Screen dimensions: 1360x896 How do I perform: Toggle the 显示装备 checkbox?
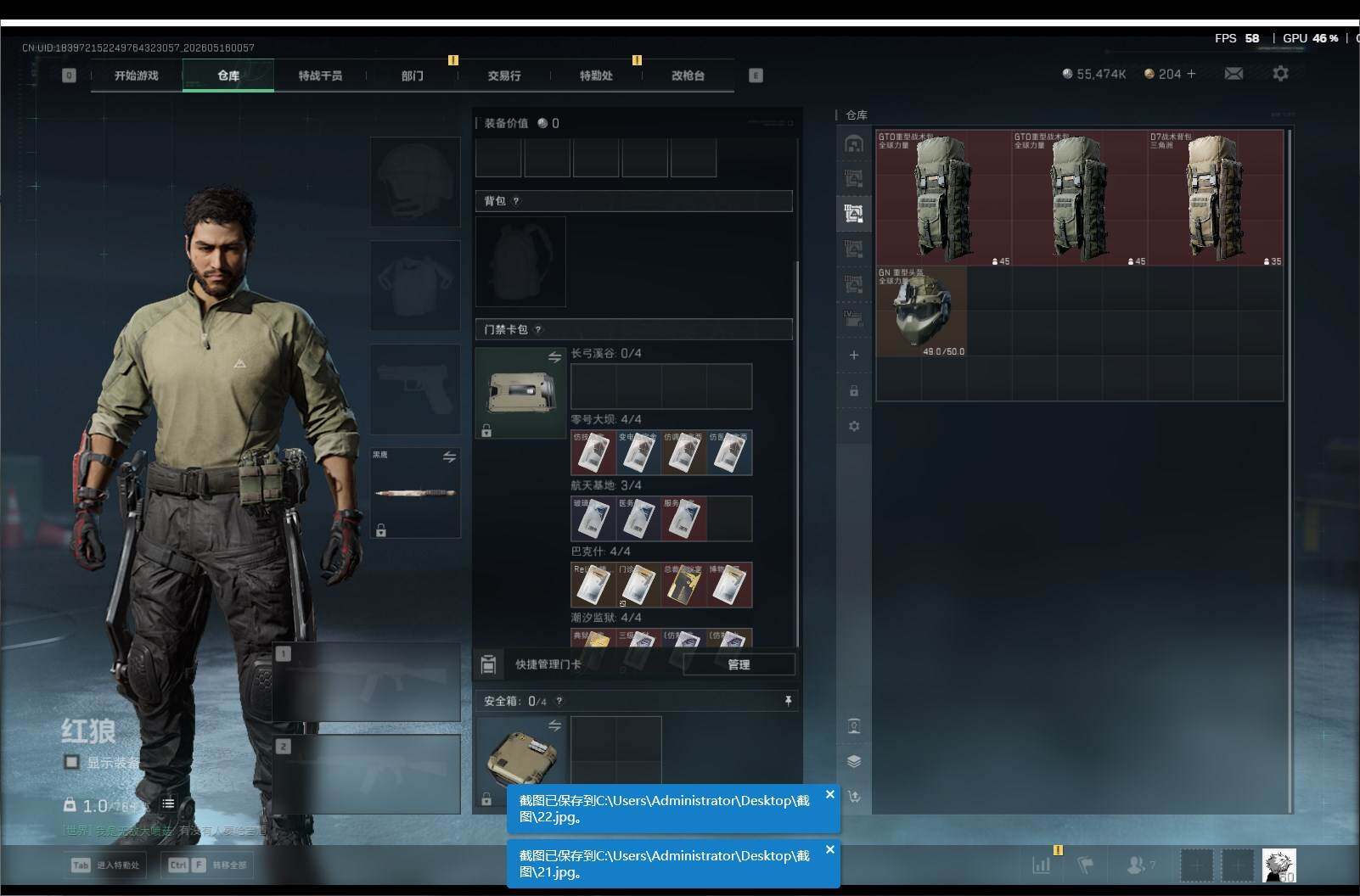(x=72, y=762)
